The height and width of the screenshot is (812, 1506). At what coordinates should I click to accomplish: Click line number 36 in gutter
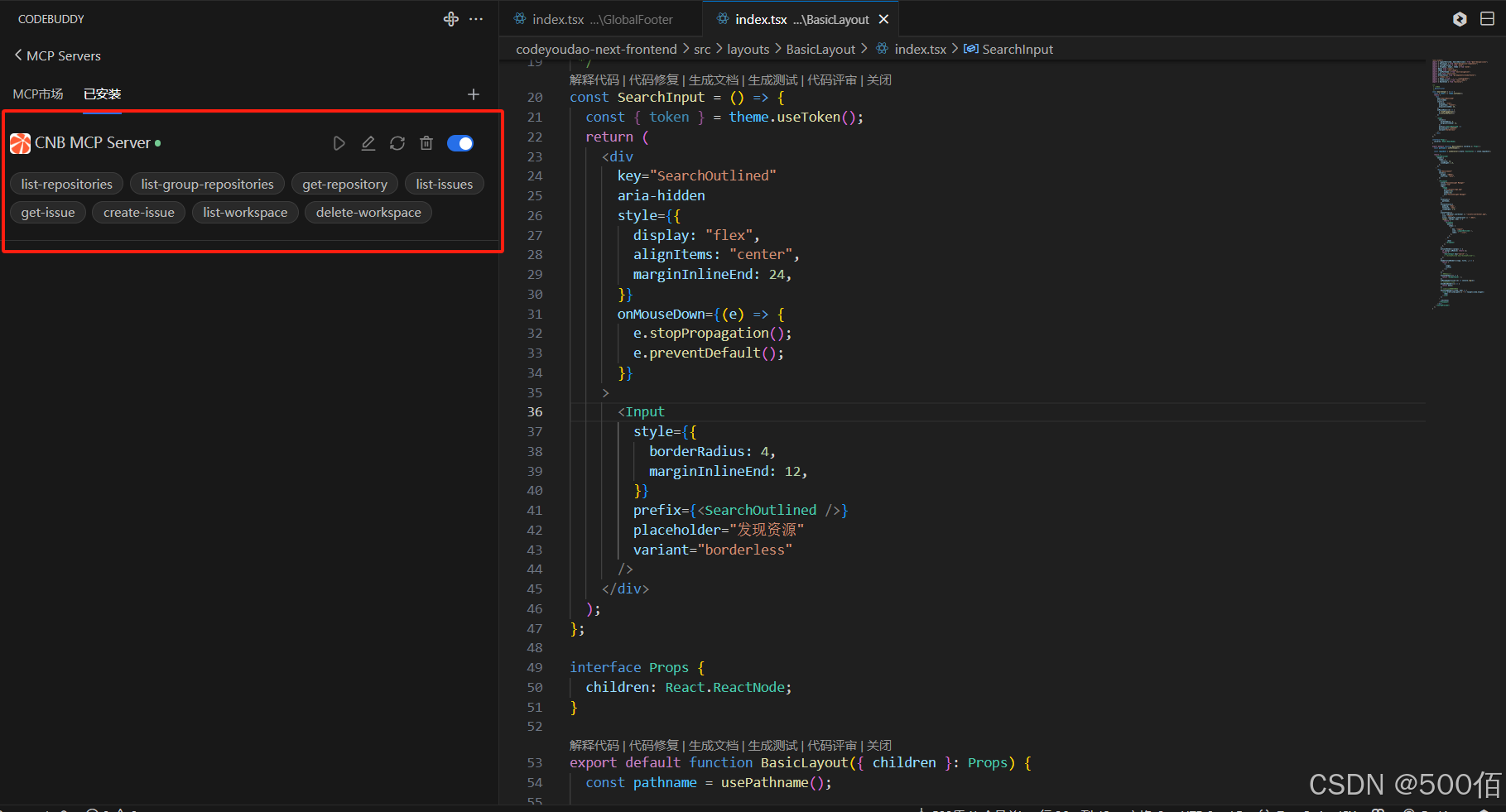535,412
